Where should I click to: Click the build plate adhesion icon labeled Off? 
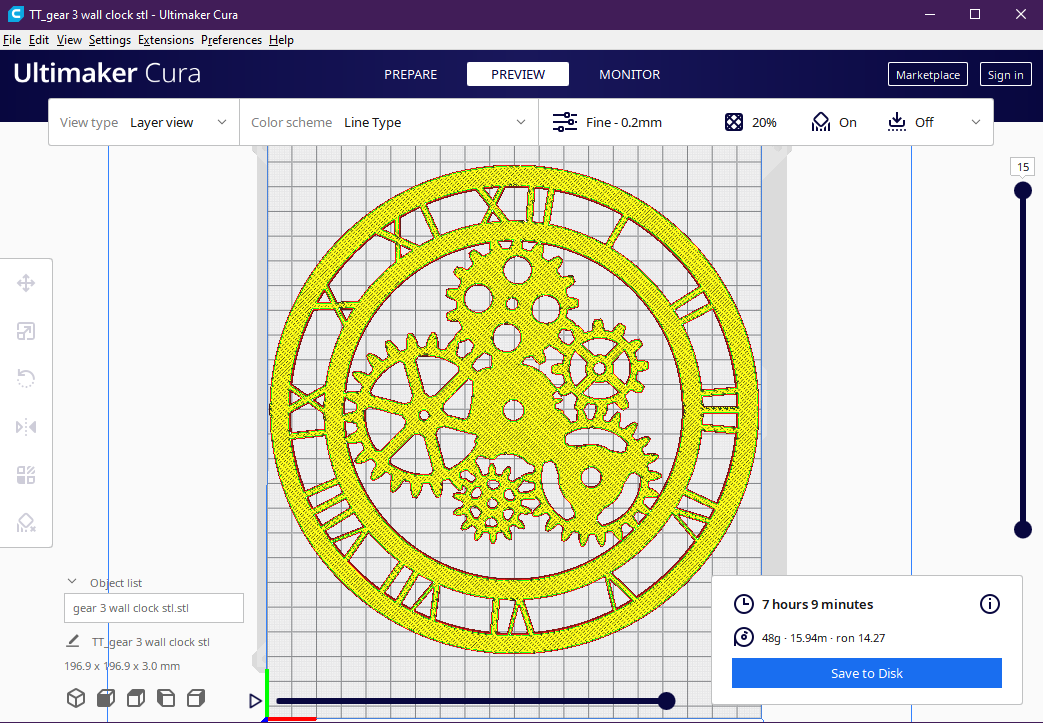[897, 122]
